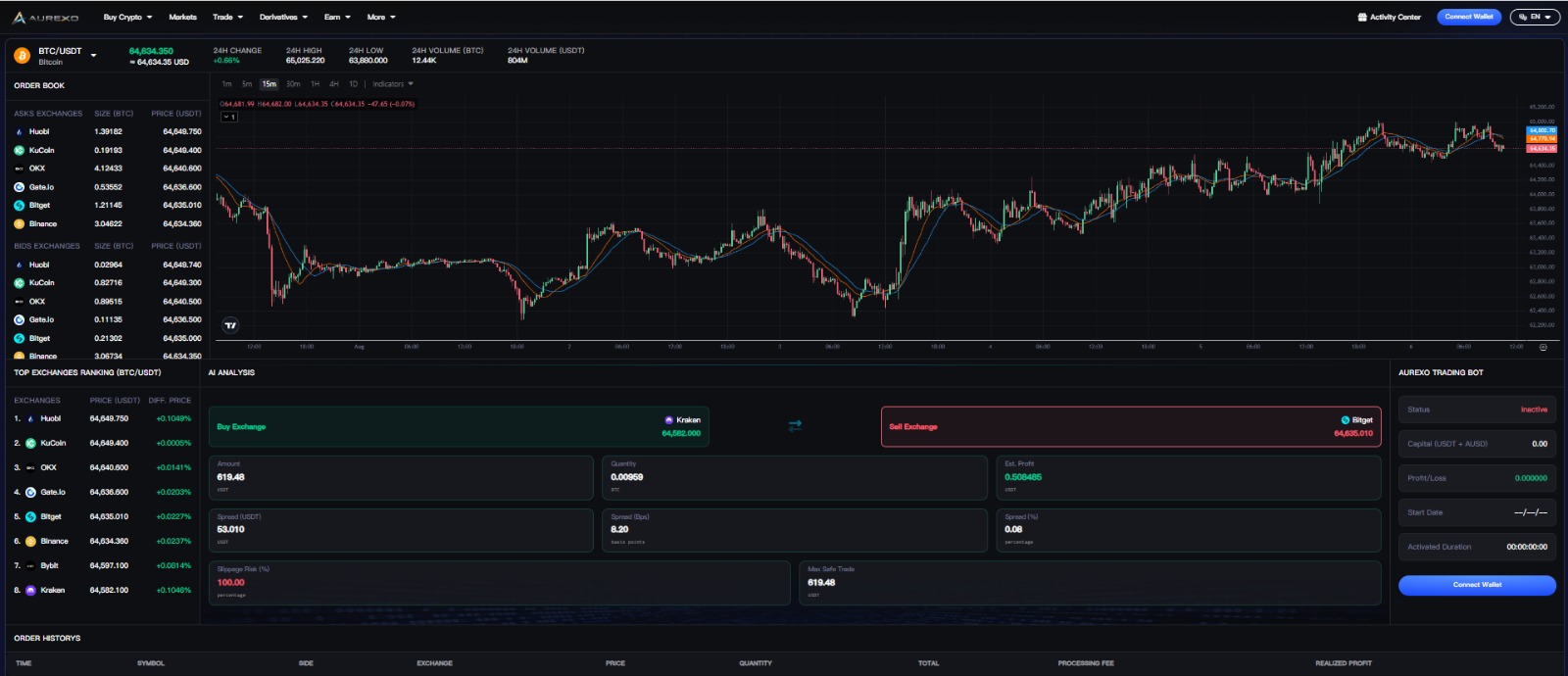Click the Gate.io icon in bids list
Viewport: 1568px width, 676px height.
click(x=19, y=319)
